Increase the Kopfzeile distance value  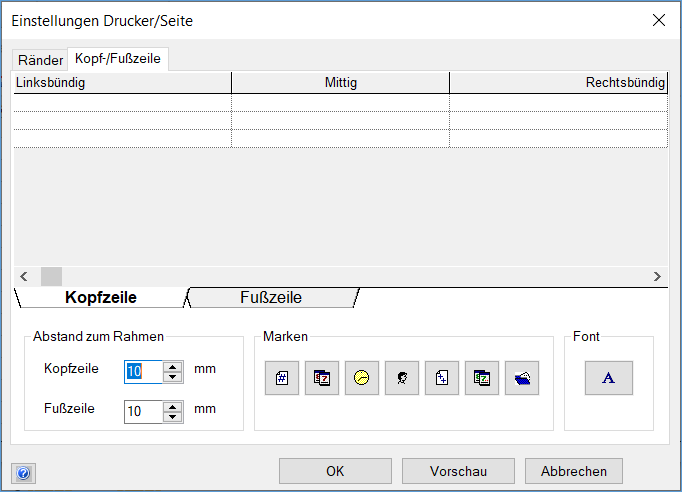coord(173,366)
